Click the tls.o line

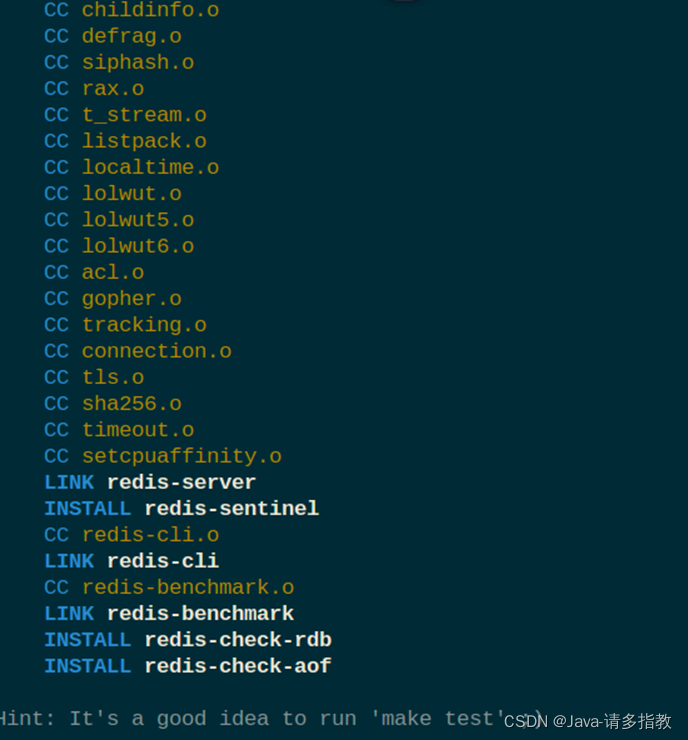tap(113, 378)
